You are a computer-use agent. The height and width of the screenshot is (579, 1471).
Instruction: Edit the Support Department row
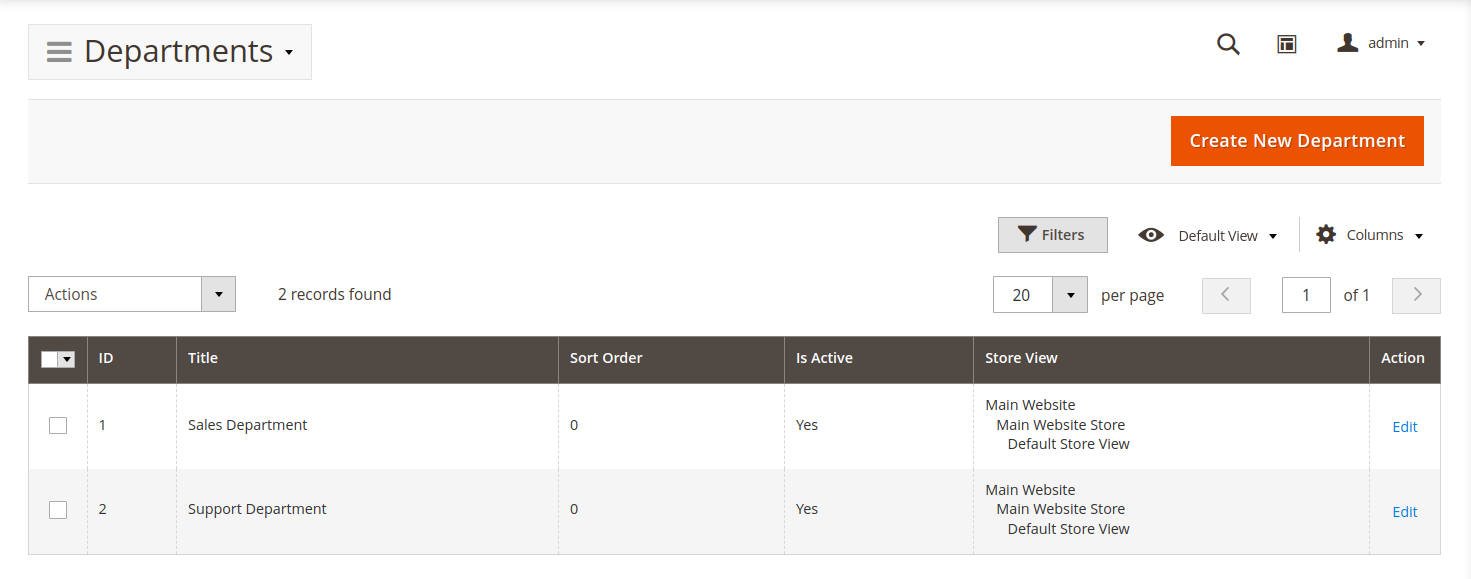1404,512
